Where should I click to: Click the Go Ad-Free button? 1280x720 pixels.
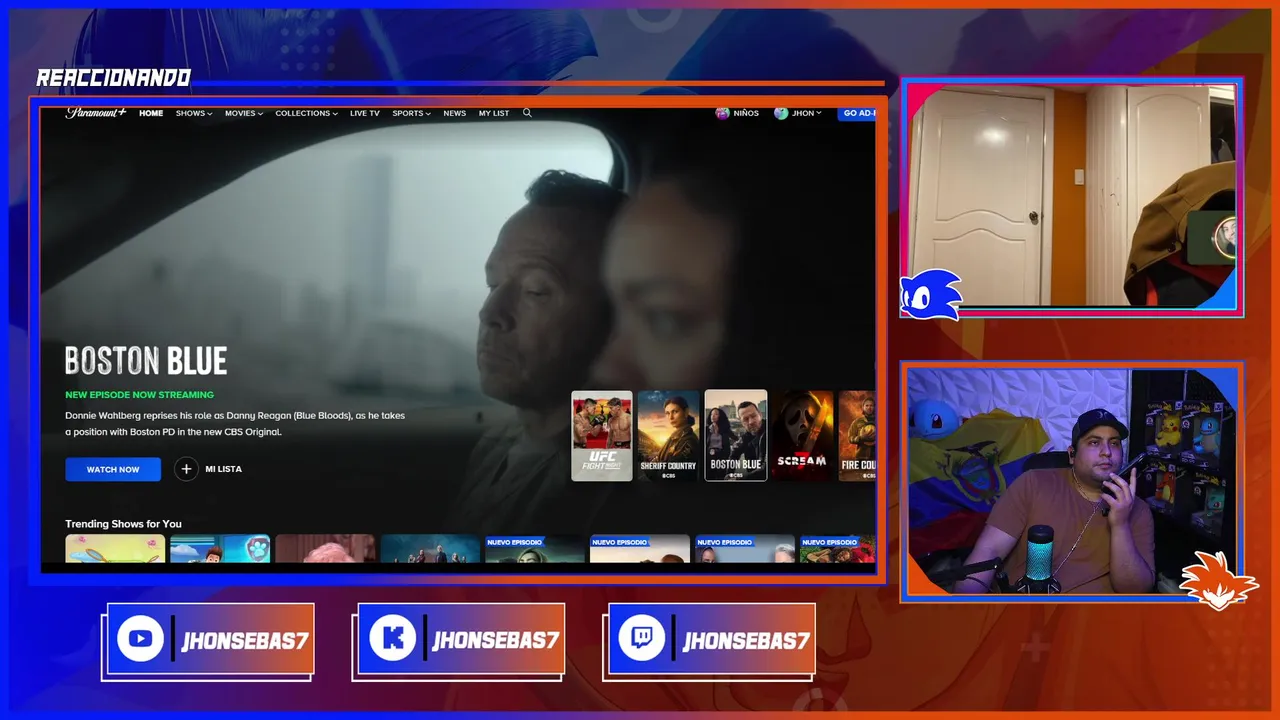point(858,113)
